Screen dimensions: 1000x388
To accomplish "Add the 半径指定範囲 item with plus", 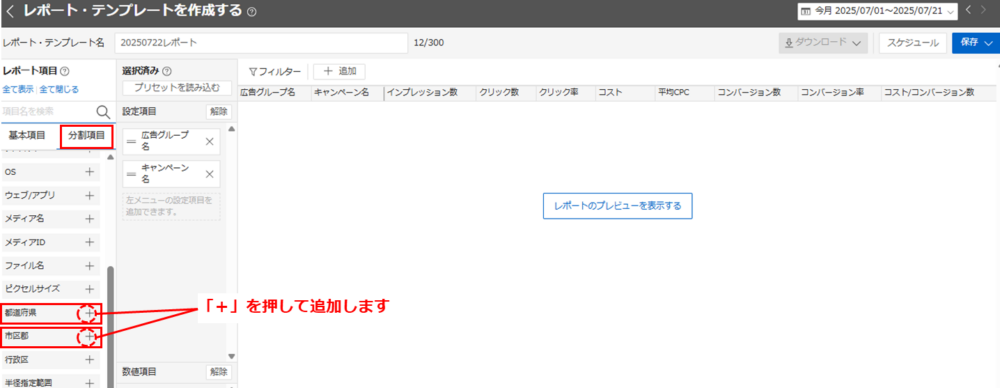I will click(89, 383).
